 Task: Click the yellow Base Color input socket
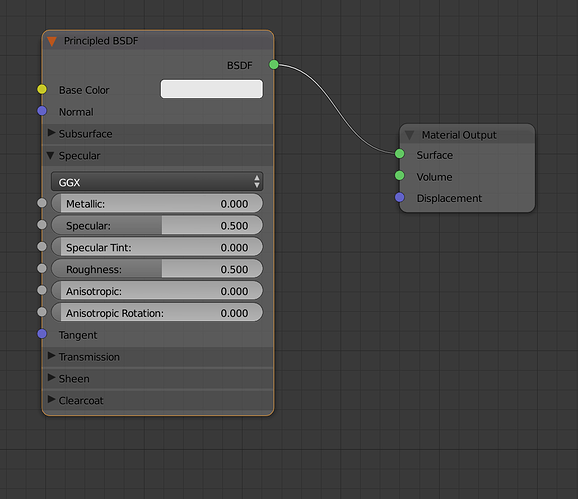pyautogui.click(x=42, y=89)
